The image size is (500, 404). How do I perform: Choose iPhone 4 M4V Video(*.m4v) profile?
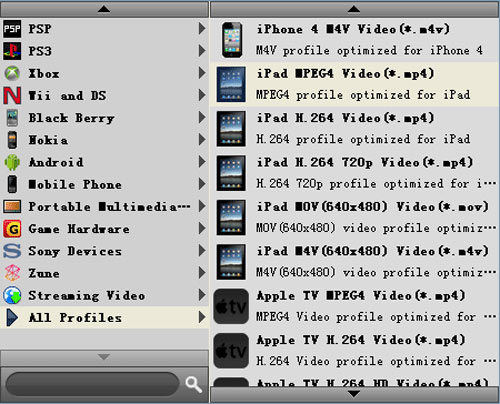354,40
